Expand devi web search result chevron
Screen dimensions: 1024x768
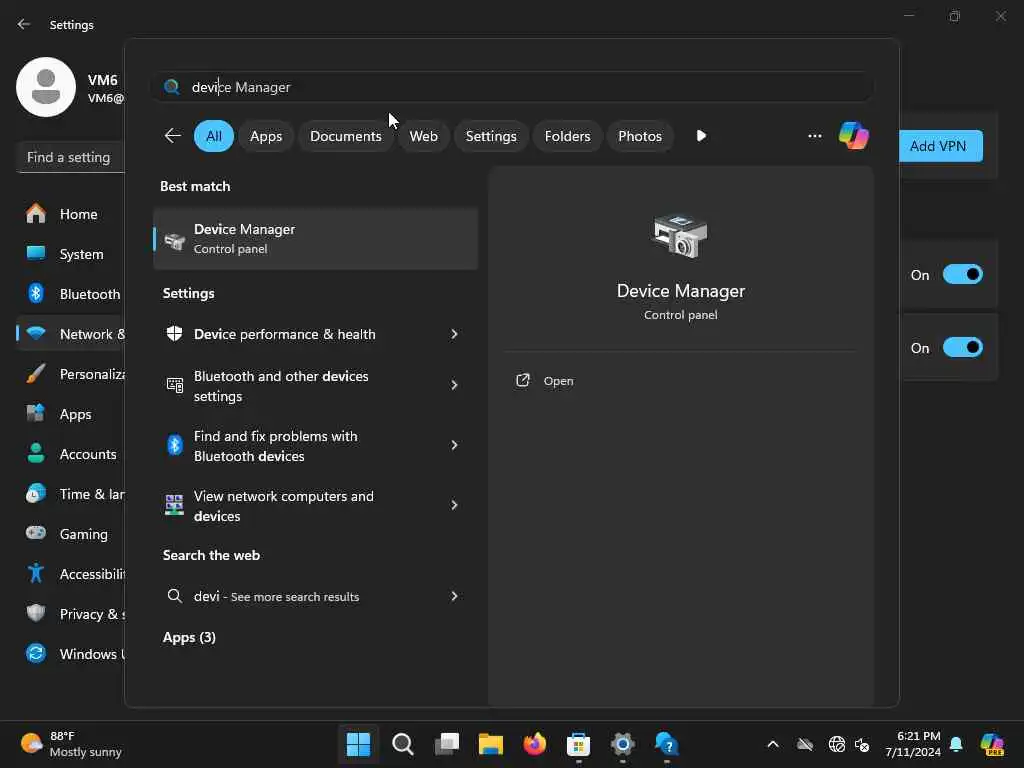454,596
